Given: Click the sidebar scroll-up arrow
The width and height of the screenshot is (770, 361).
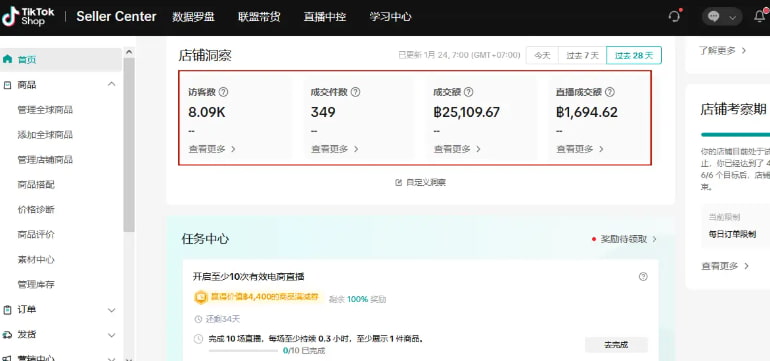Looking at the screenshot, I should 129,52.
